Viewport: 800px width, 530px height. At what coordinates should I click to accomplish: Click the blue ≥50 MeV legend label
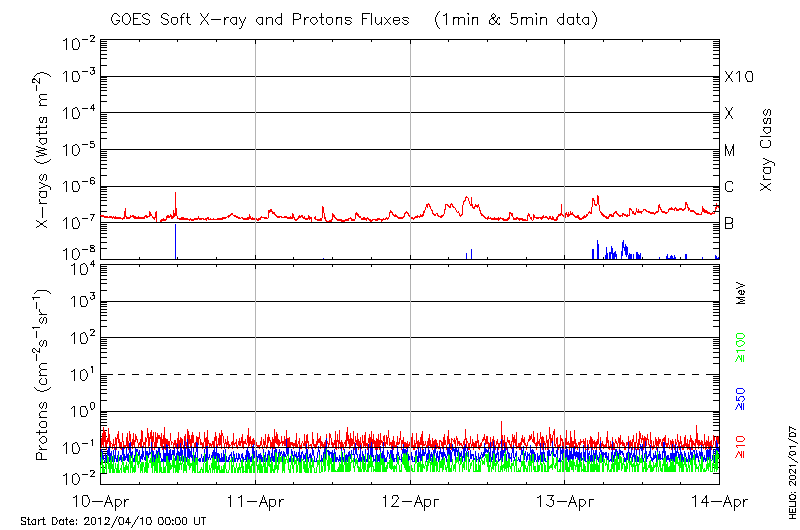[742, 400]
